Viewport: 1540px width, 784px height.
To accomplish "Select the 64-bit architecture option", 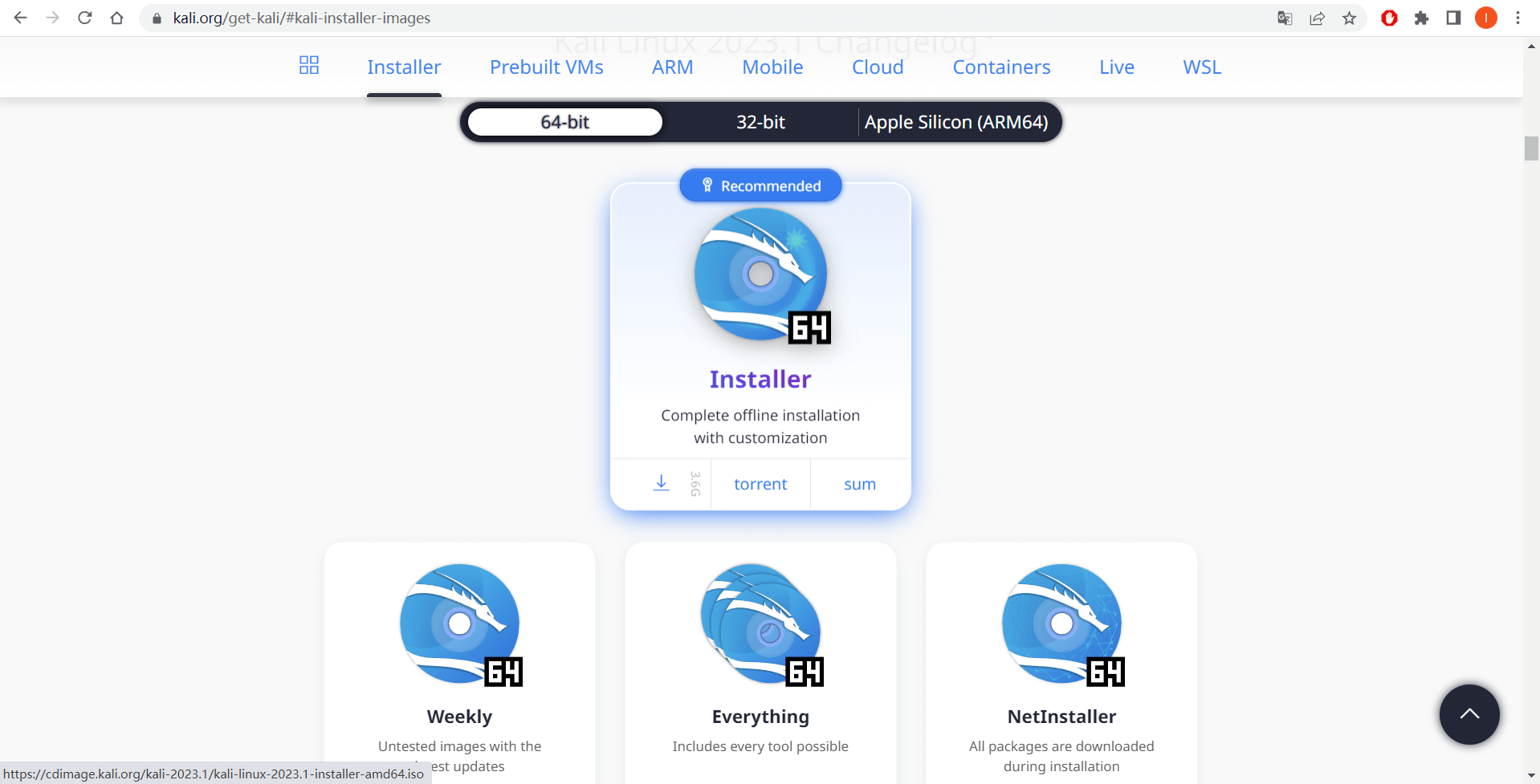I will pyautogui.click(x=565, y=122).
